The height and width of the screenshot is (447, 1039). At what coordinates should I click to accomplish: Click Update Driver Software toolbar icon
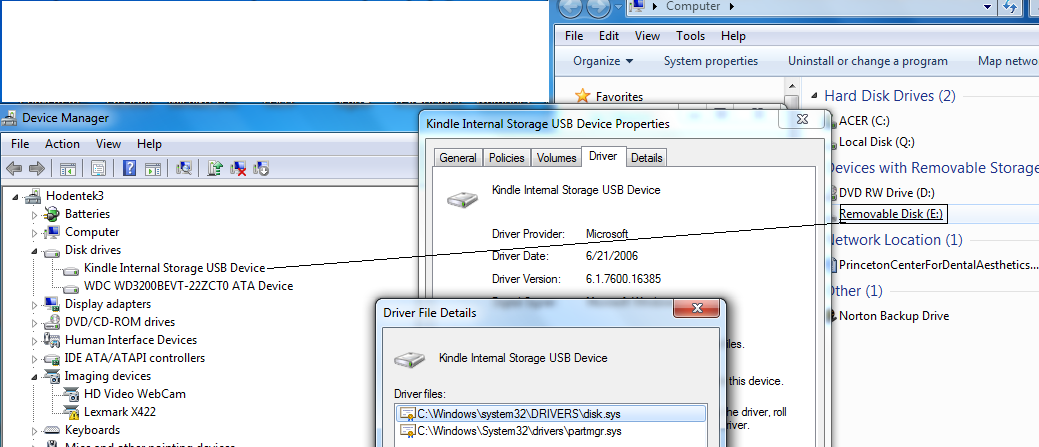[x=215, y=169]
